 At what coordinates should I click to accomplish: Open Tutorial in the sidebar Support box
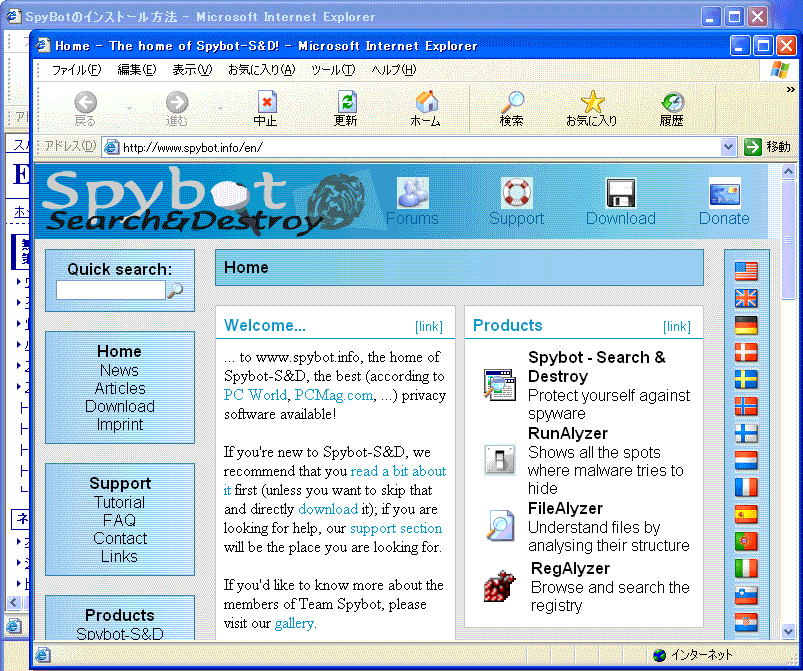coord(119,502)
